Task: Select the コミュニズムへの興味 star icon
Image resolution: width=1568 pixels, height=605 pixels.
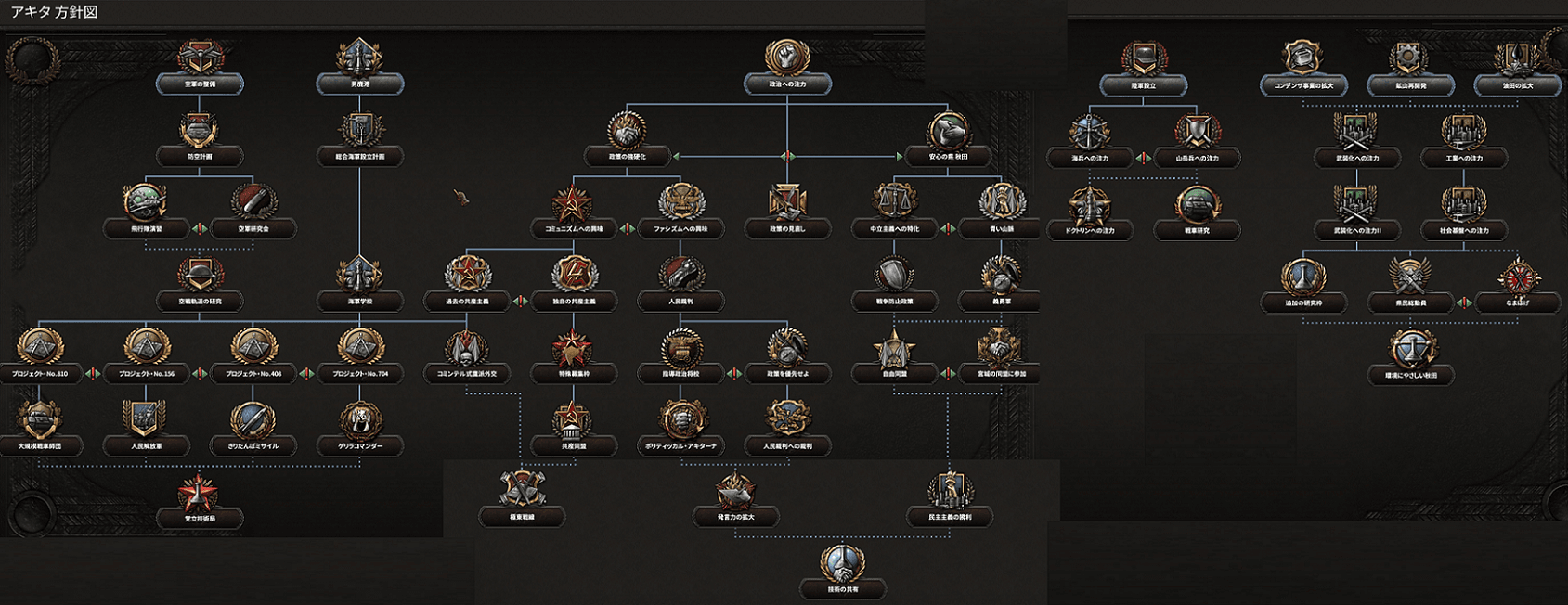Action: tap(573, 202)
